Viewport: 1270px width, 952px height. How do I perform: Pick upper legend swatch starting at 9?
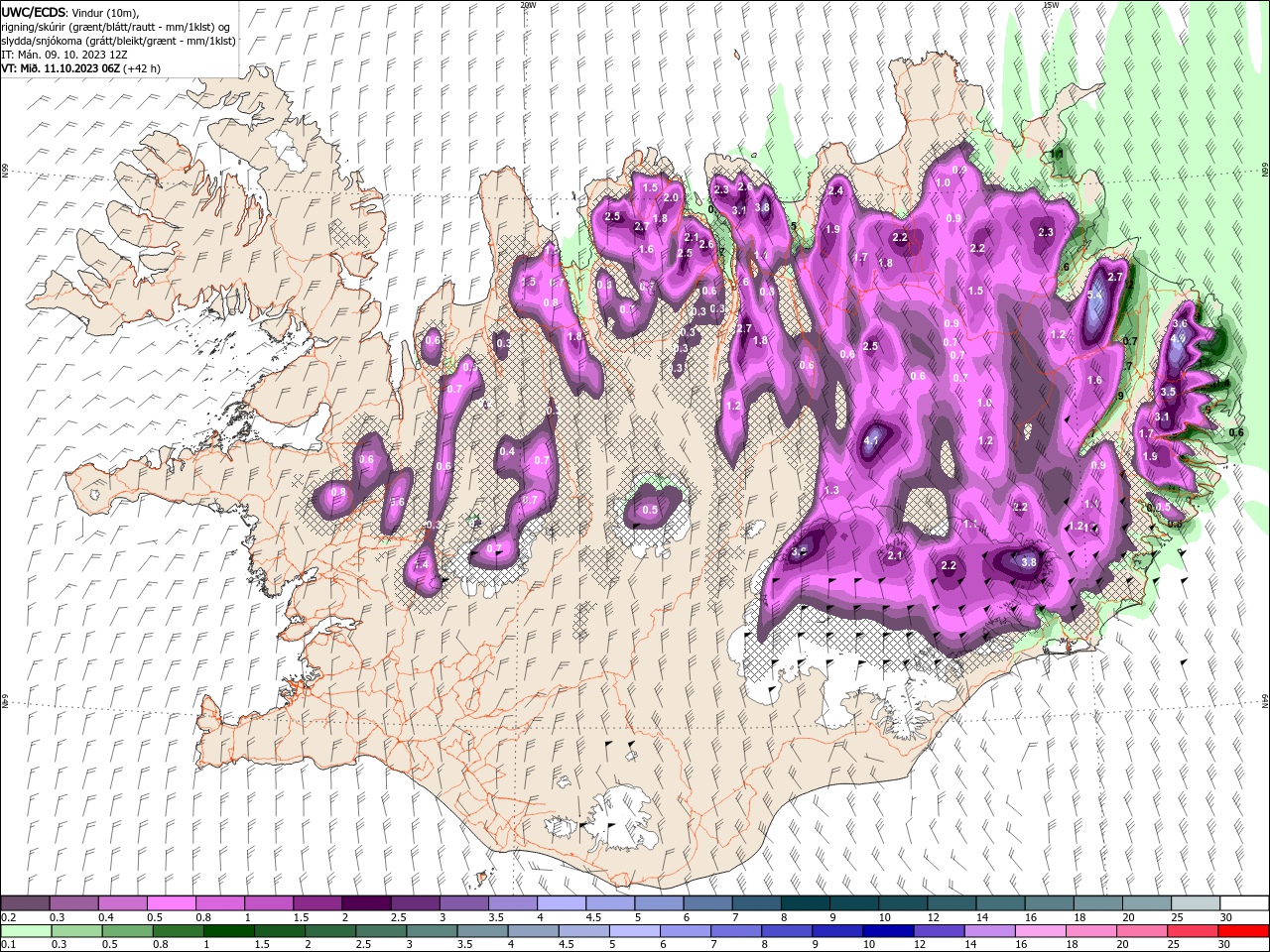click(x=853, y=903)
